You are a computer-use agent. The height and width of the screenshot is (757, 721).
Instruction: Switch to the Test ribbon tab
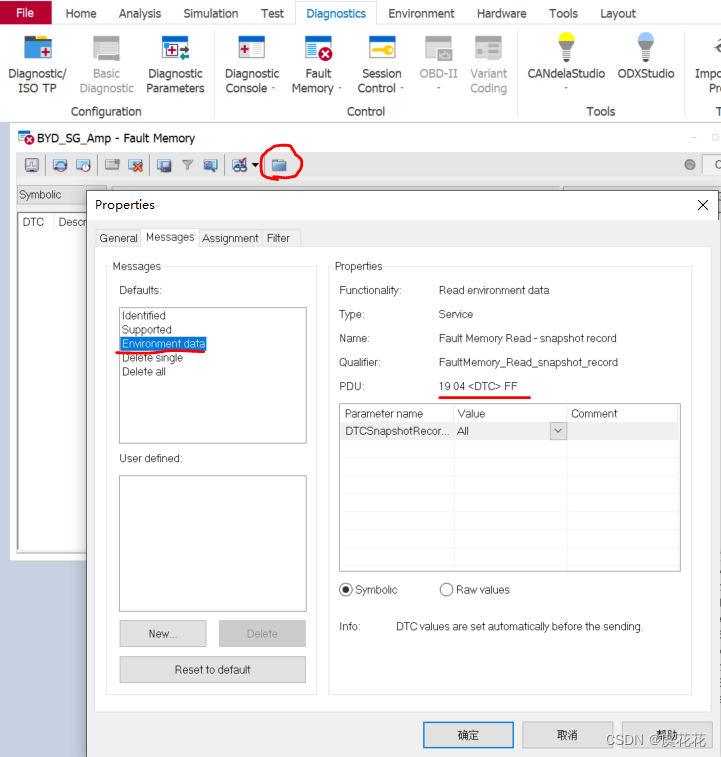272,14
